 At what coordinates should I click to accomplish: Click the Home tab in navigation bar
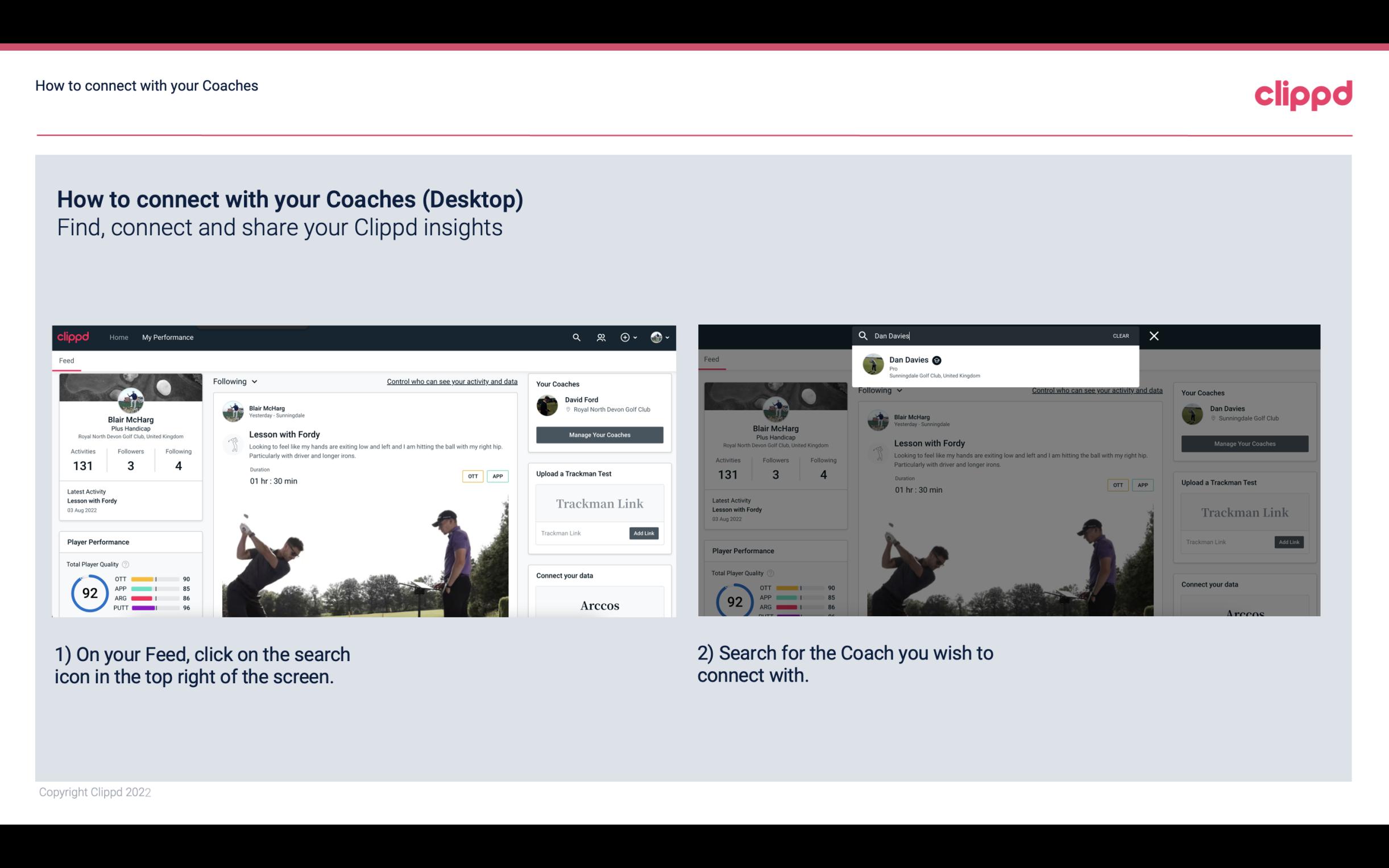pos(119,337)
